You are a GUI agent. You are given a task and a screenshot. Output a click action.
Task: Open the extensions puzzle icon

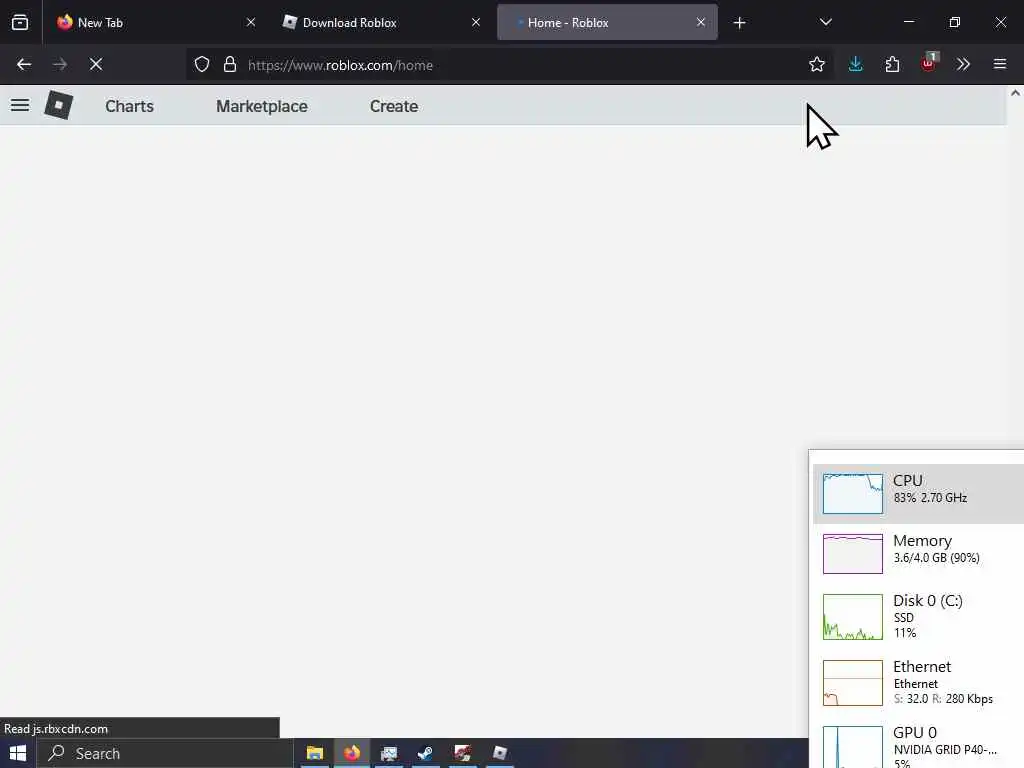pos(892,64)
